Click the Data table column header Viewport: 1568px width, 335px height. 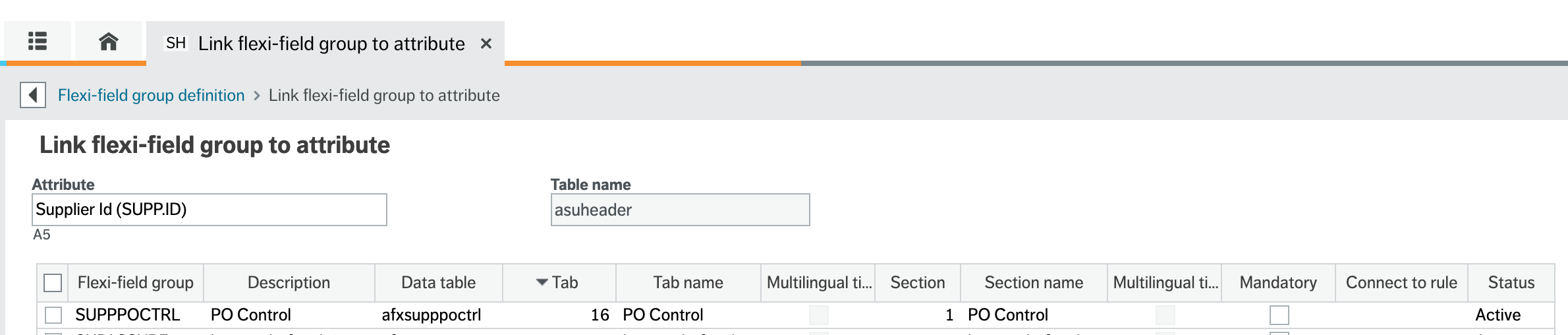click(438, 283)
